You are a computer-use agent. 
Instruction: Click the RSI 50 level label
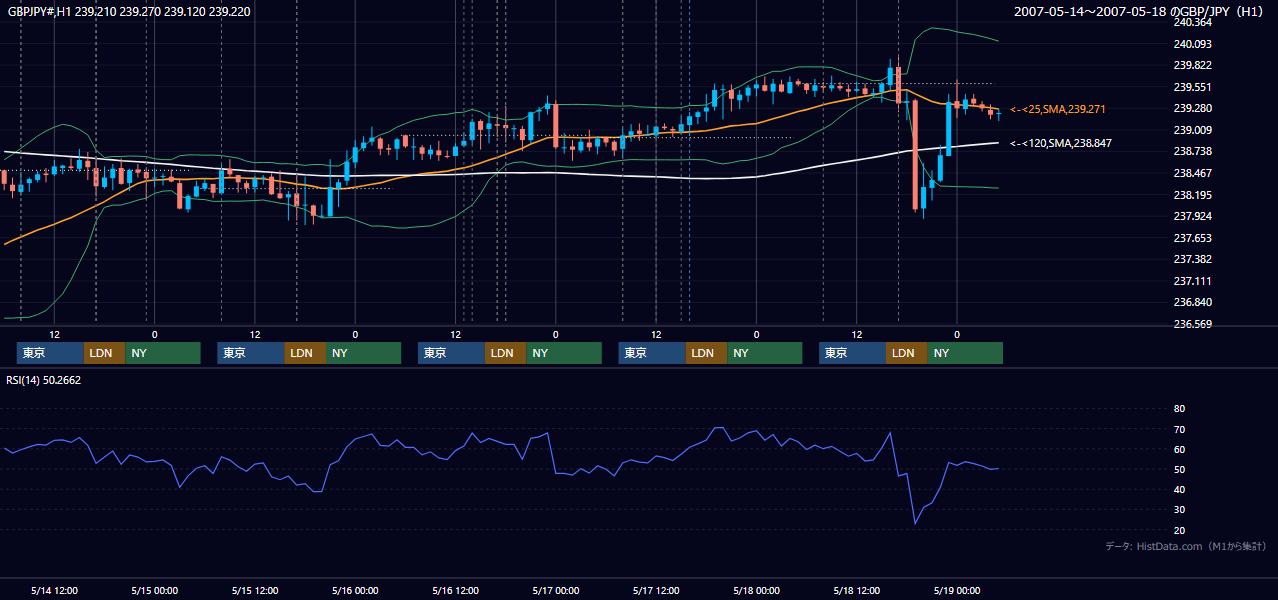click(x=1179, y=469)
